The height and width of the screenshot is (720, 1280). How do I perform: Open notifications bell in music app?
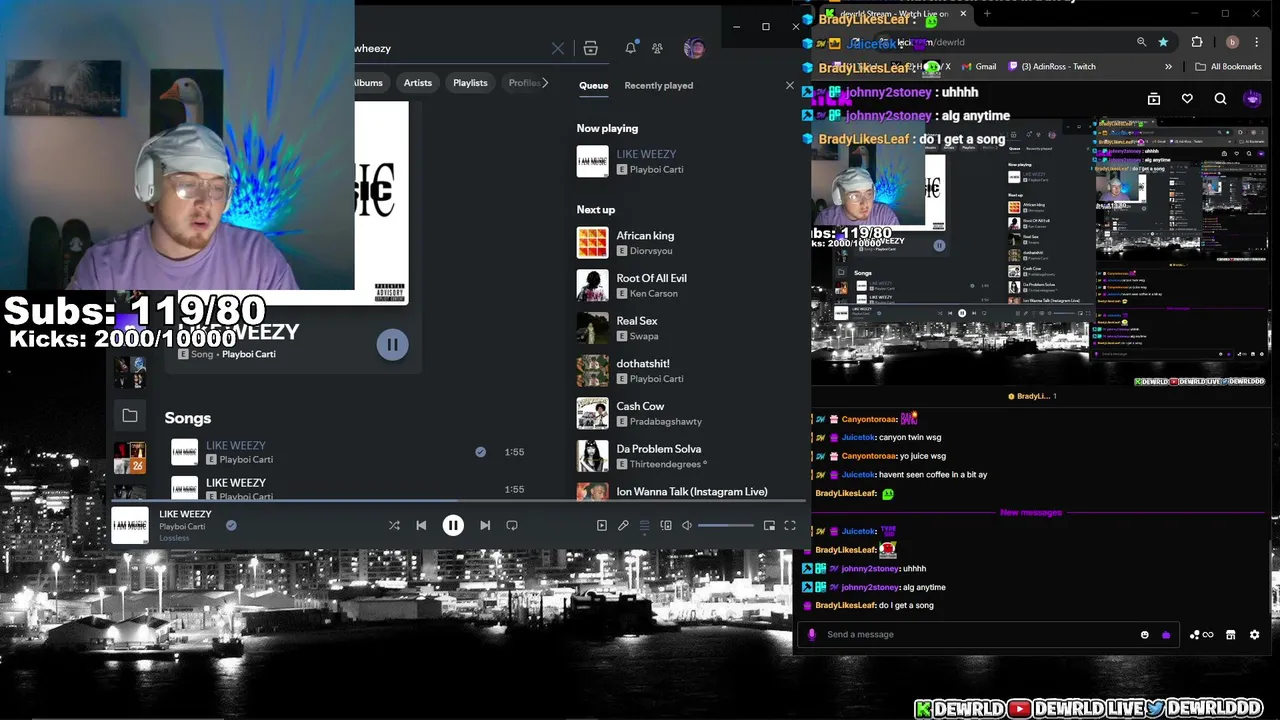click(x=631, y=48)
